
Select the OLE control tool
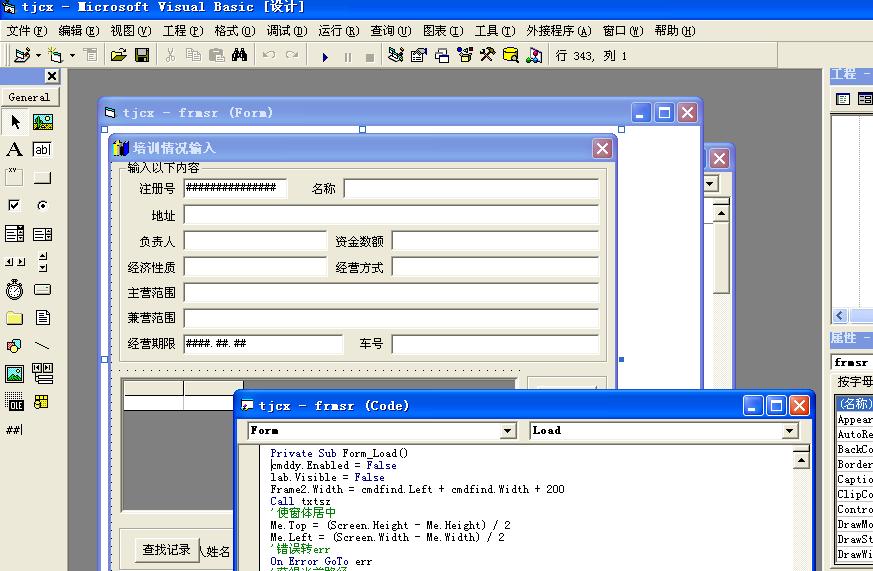pos(15,402)
